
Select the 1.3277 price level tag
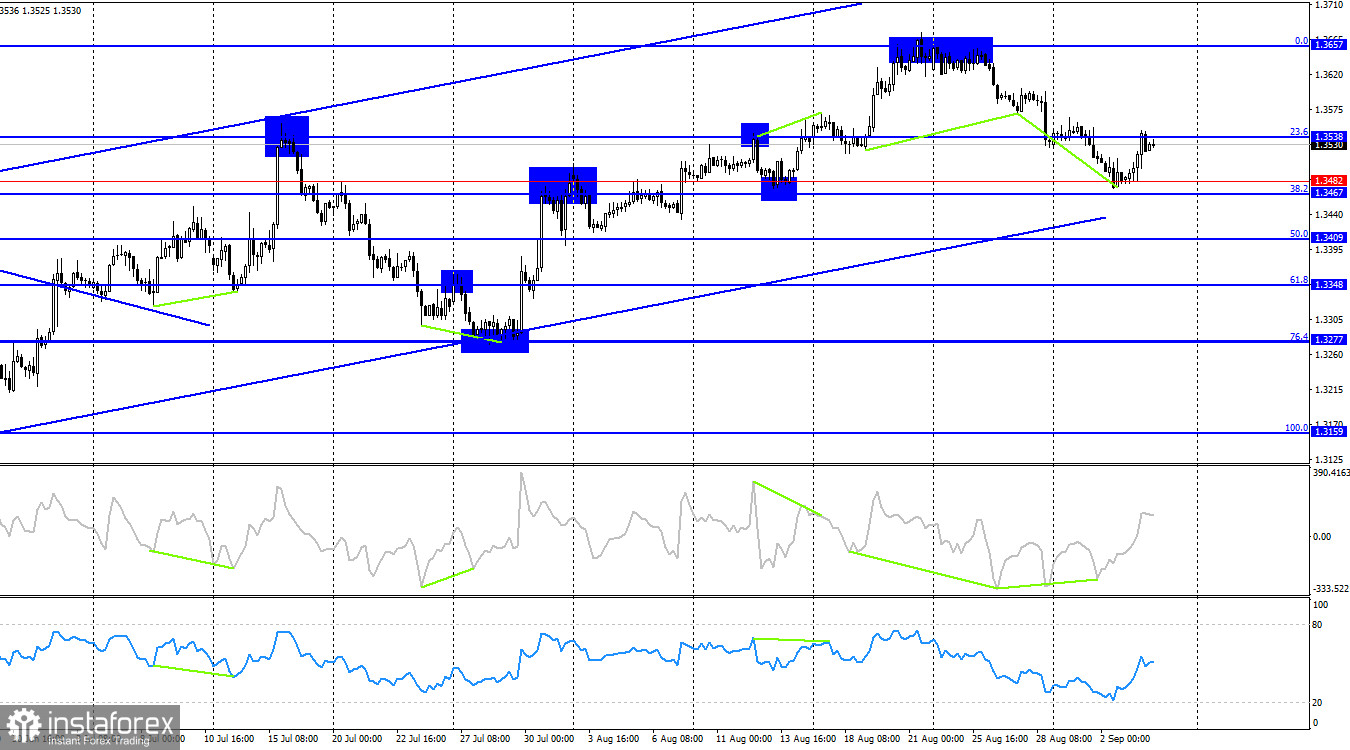1329,340
